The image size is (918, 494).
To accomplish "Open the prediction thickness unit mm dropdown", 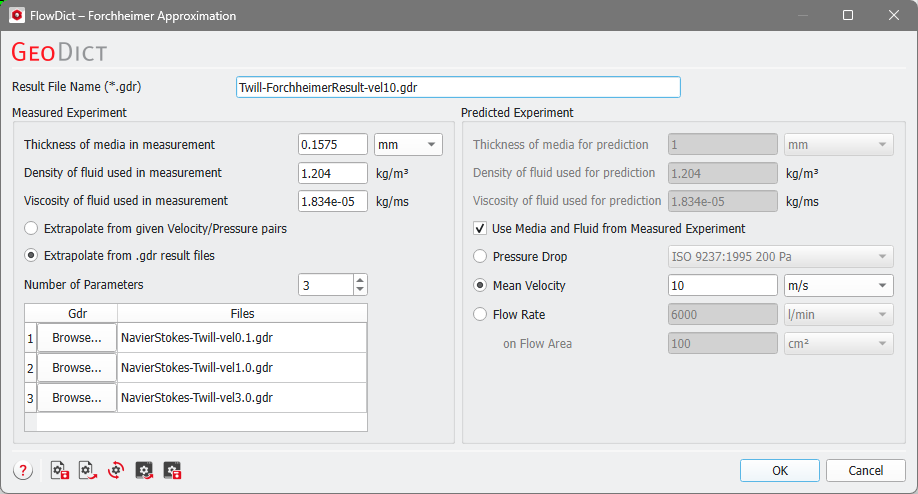I will point(838,145).
